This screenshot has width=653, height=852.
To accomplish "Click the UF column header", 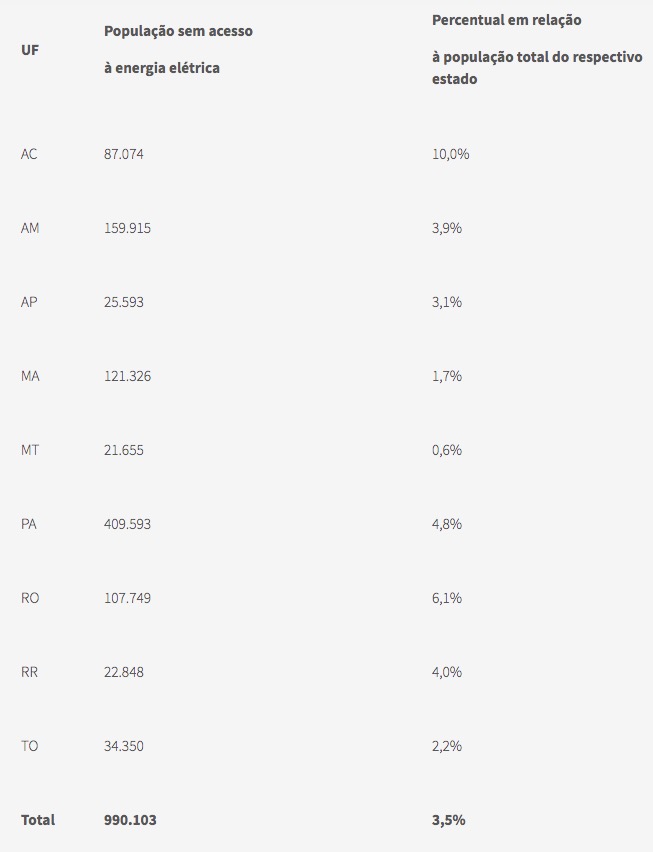I will point(29,50).
